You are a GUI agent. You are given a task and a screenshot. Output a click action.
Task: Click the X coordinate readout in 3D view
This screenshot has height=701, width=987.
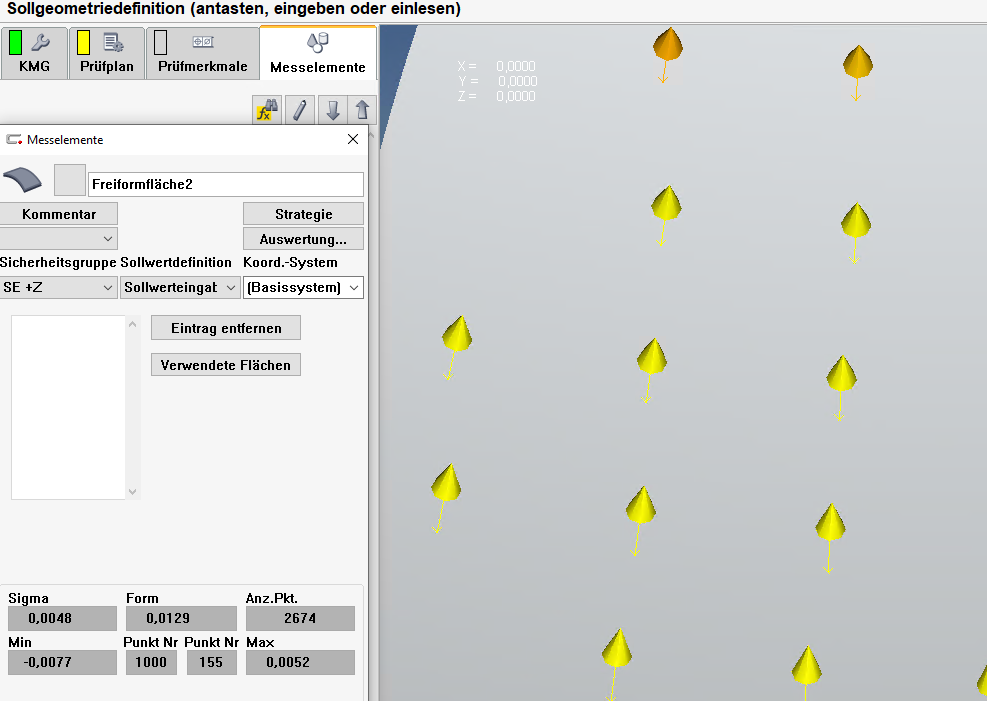point(497,66)
